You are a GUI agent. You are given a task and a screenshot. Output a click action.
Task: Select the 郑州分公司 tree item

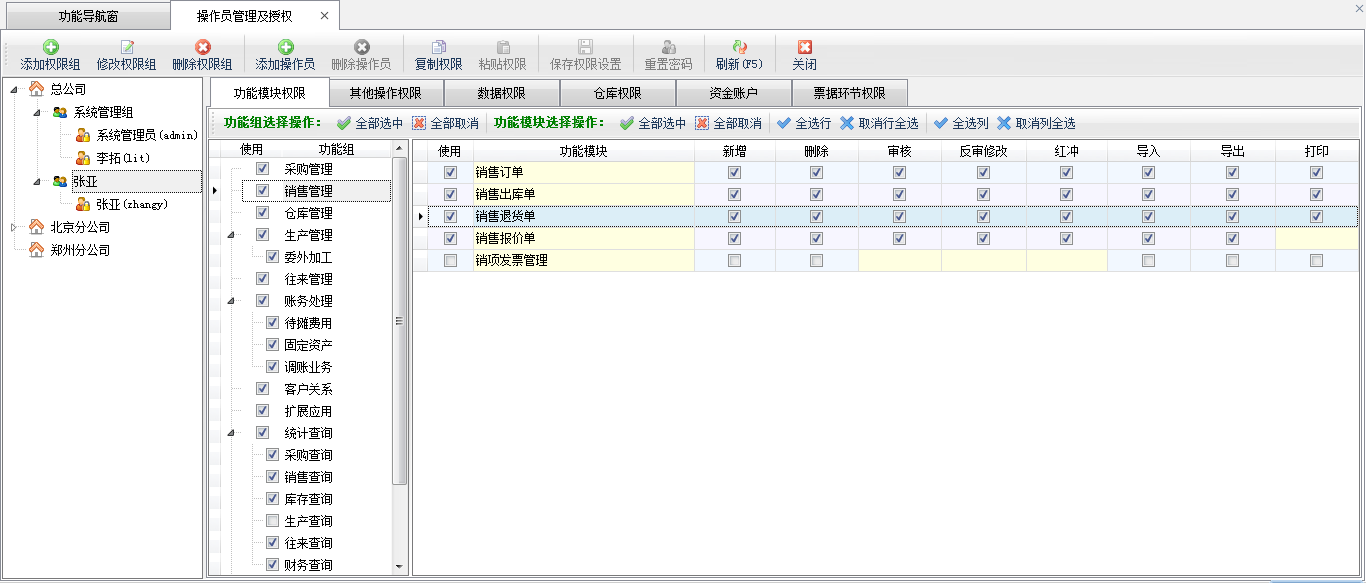pos(80,250)
